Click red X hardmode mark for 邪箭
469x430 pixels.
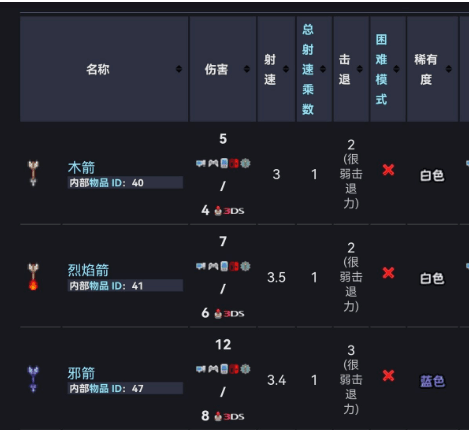[388, 376]
